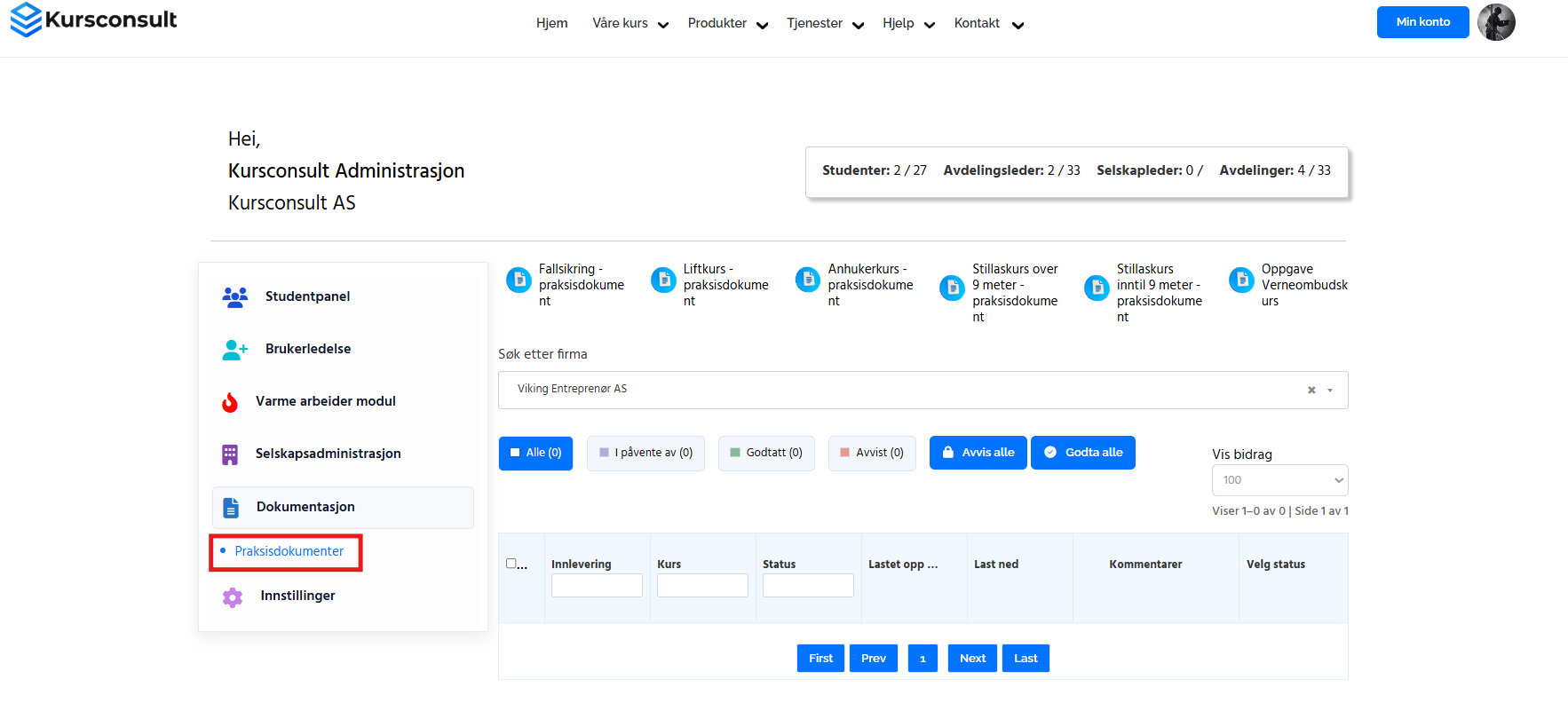Click the Innstillinger gear icon
The width and height of the screenshot is (1568, 719).
pyautogui.click(x=233, y=597)
